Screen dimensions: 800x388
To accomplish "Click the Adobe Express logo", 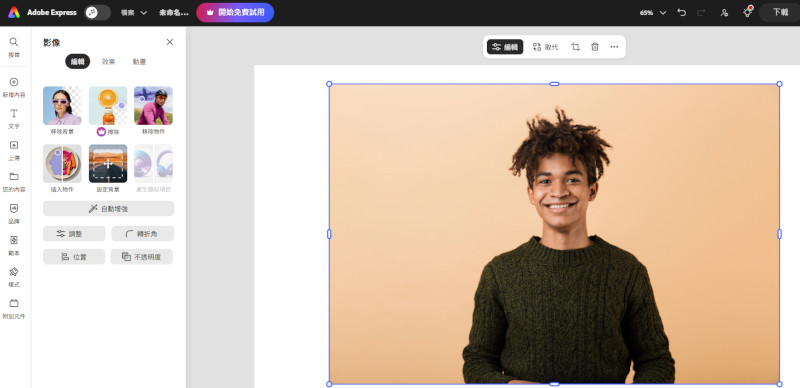I will click(14, 12).
